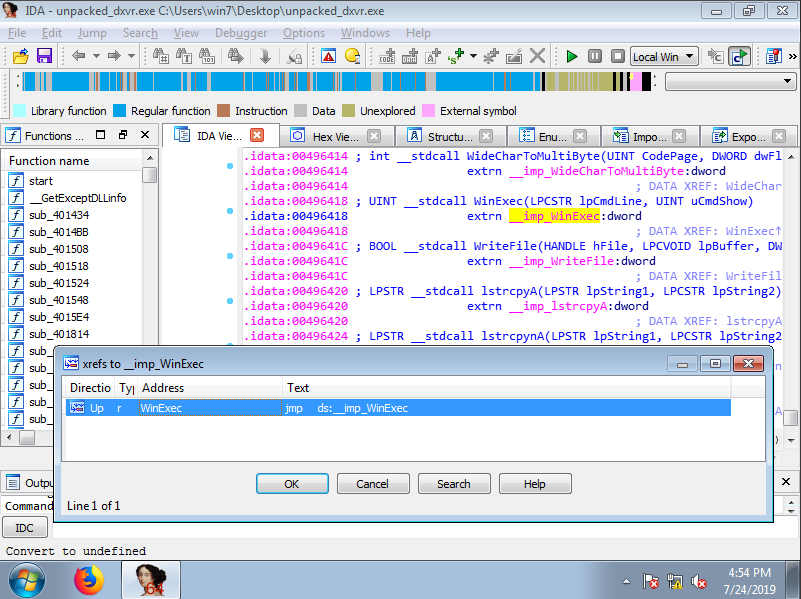Click OK in the xrefs dialog
Image resolution: width=801 pixels, height=599 pixels.
292,484
